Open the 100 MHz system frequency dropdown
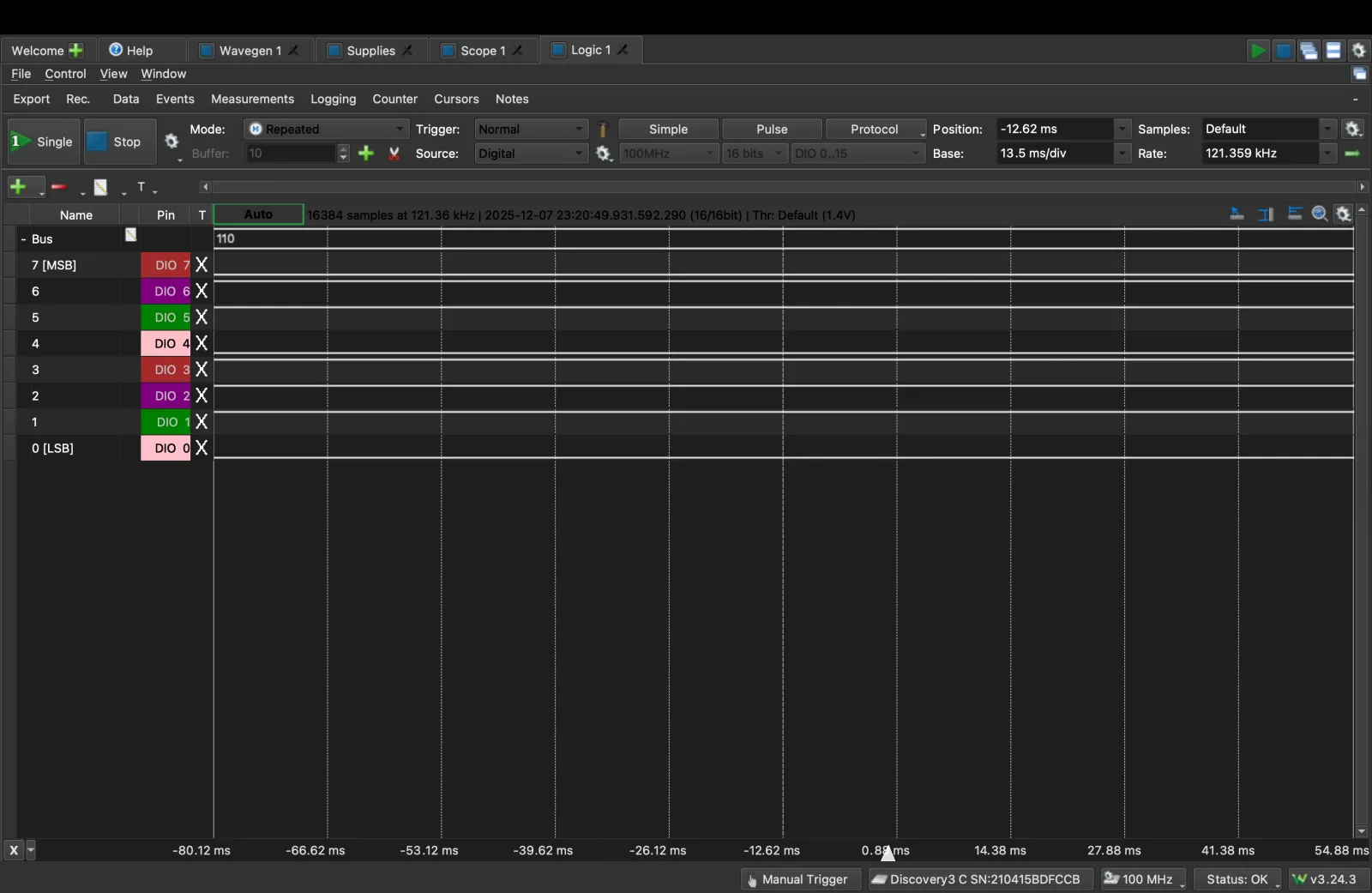This screenshot has height=893, width=1372. (x=1144, y=879)
